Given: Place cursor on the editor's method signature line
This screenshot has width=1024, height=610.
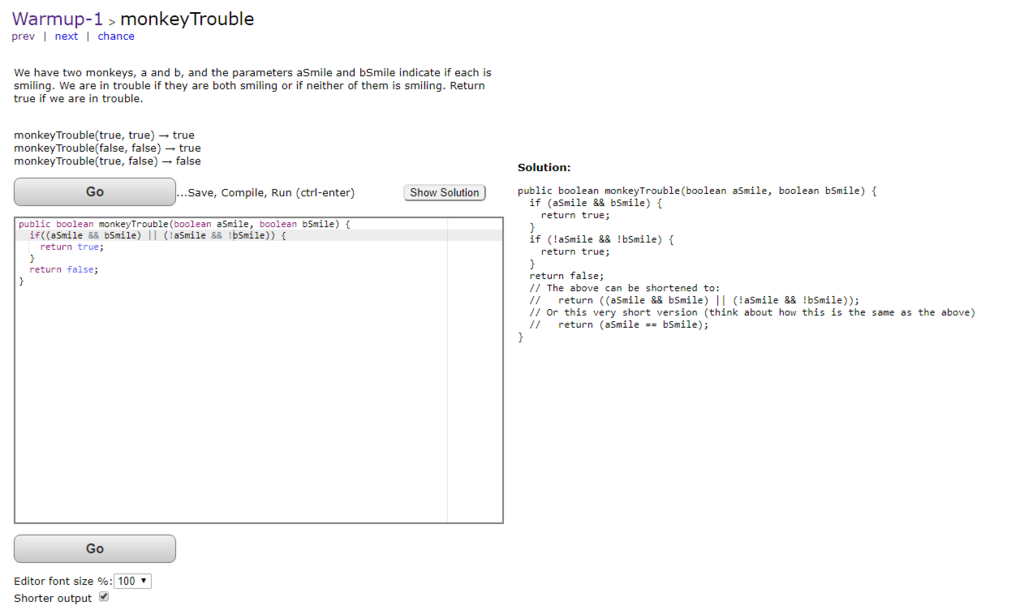Looking at the screenshot, I should tap(184, 224).
